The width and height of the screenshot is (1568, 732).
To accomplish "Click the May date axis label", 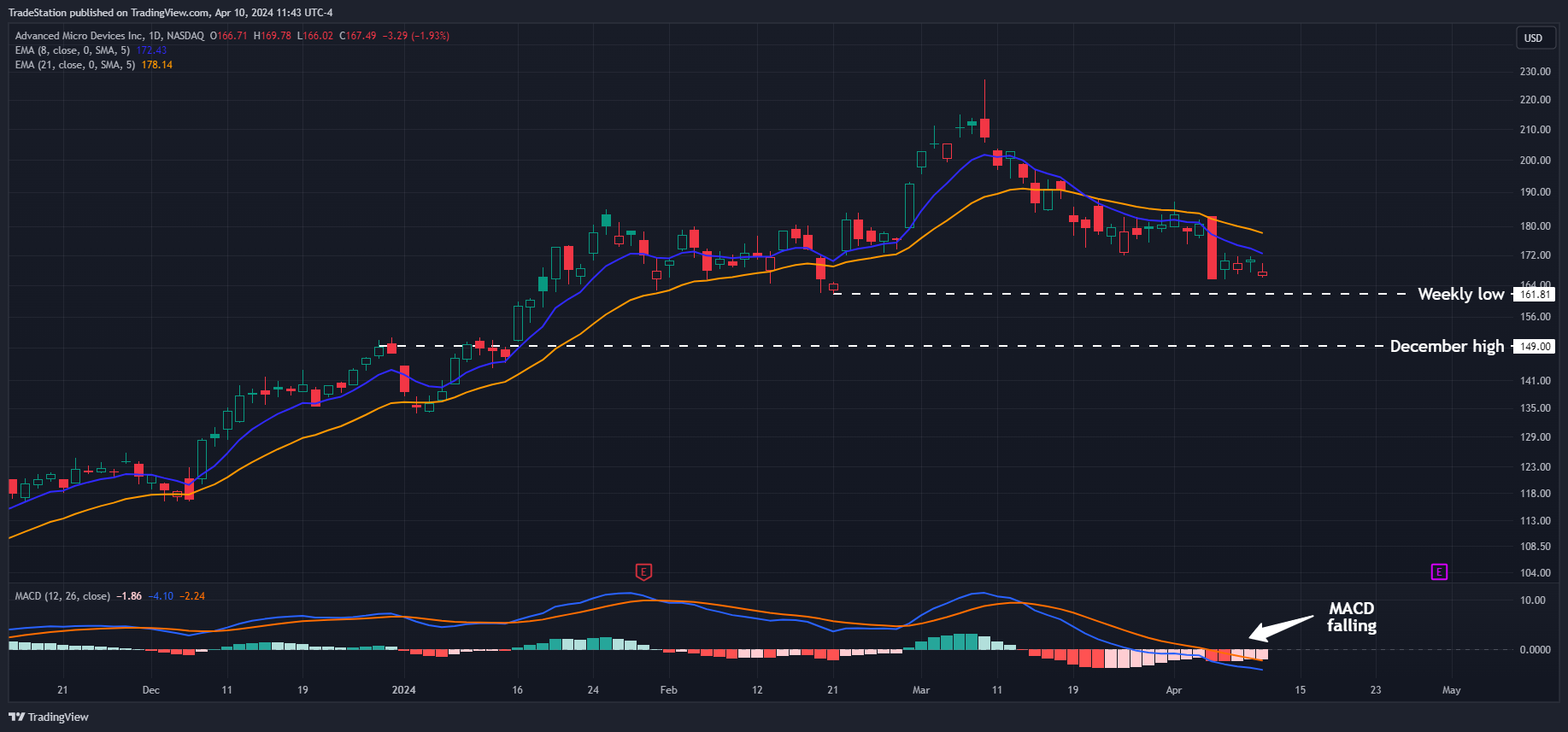I will (x=1451, y=690).
